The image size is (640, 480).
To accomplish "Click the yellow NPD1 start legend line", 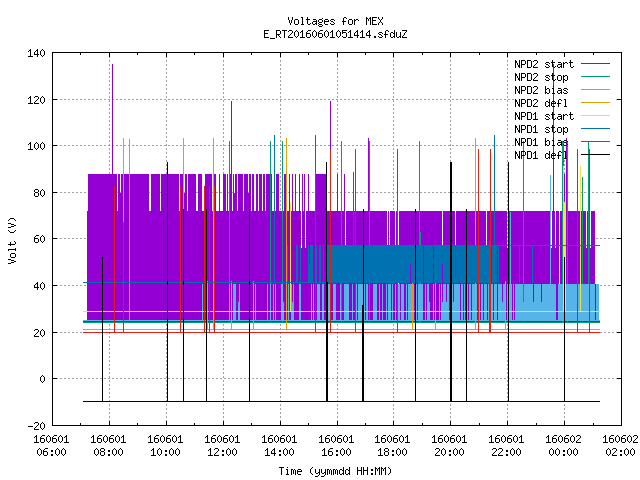I will (x=595, y=116).
